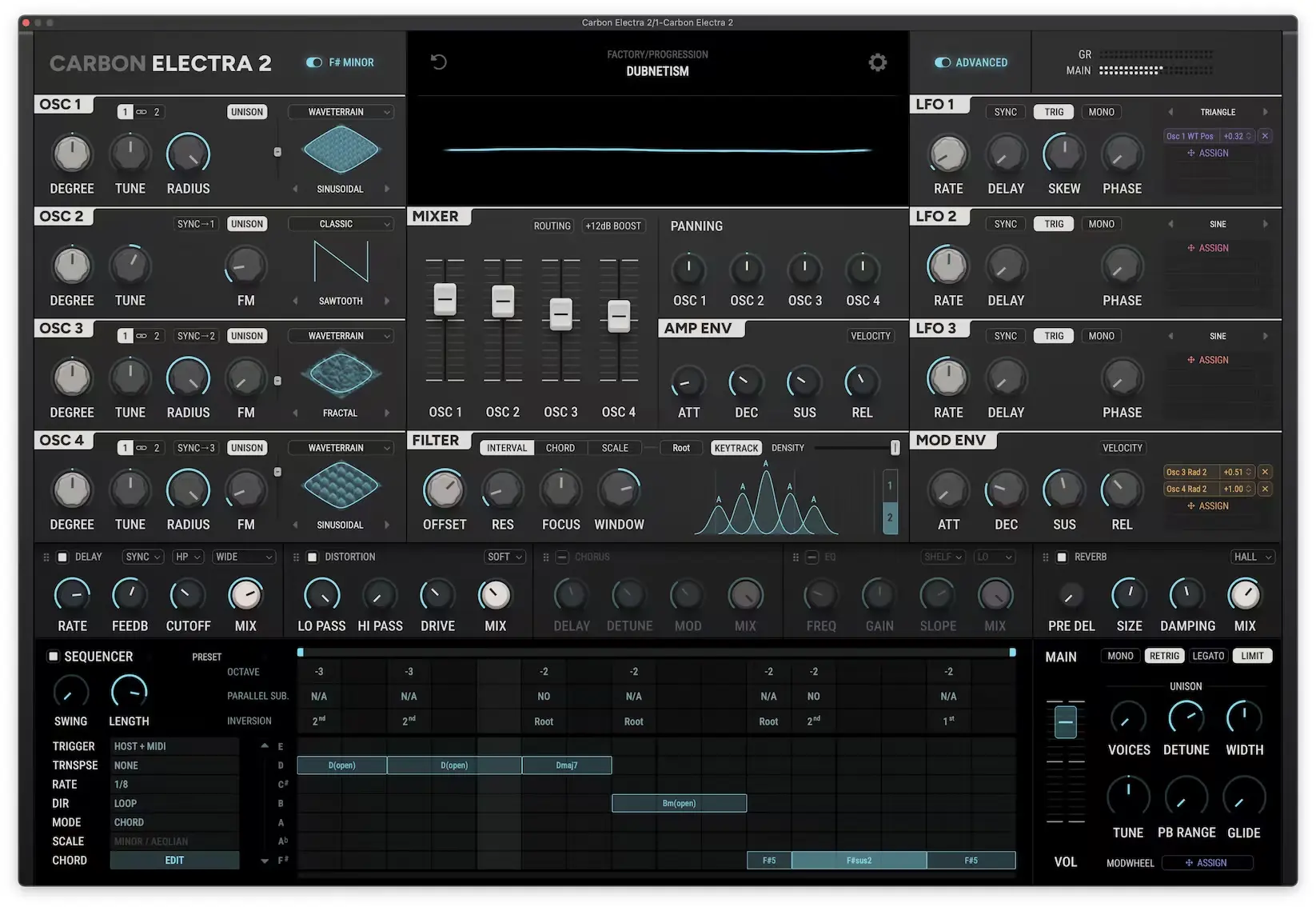Click the OSC 1 mixer fader
This screenshot has height=907, width=1316.
pyautogui.click(x=445, y=299)
